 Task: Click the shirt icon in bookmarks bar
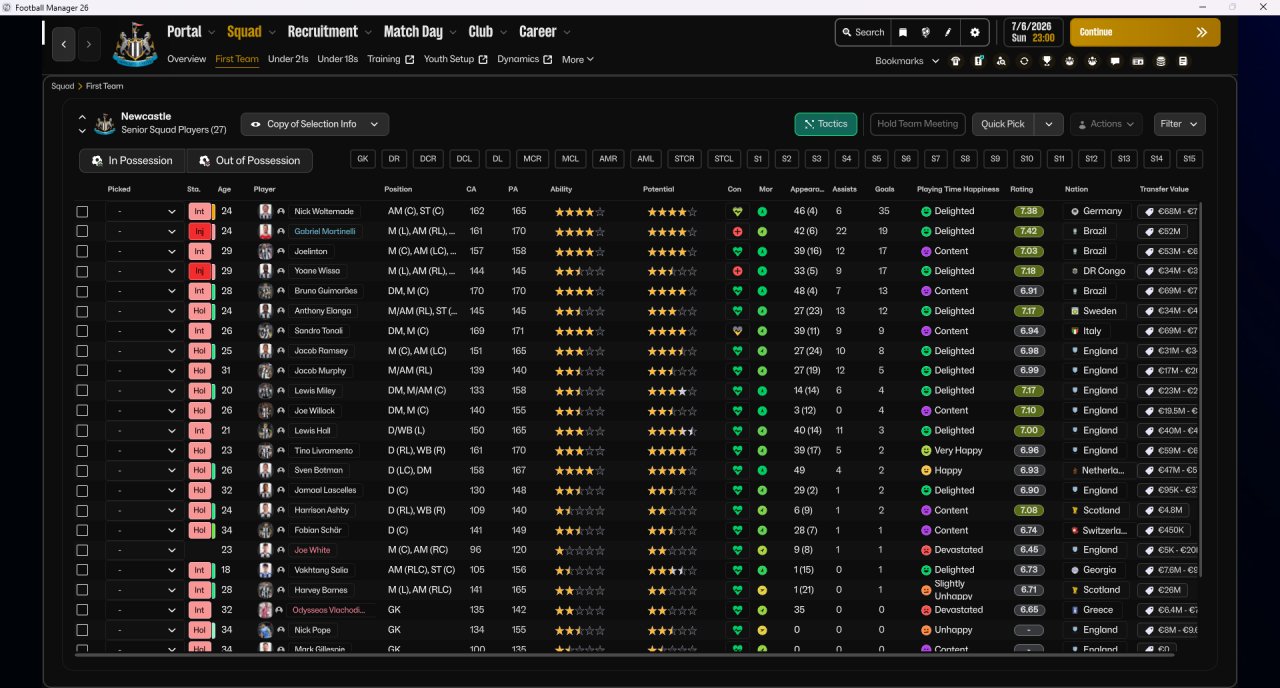(x=955, y=61)
